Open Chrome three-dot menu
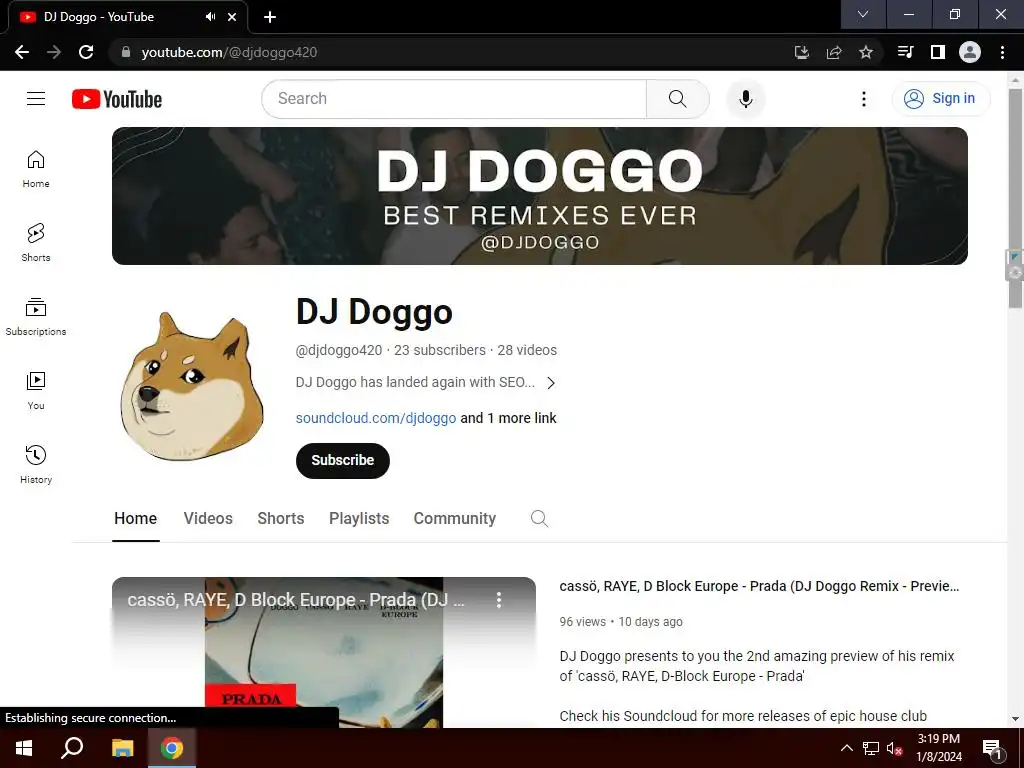1024x768 pixels. tap(1002, 52)
